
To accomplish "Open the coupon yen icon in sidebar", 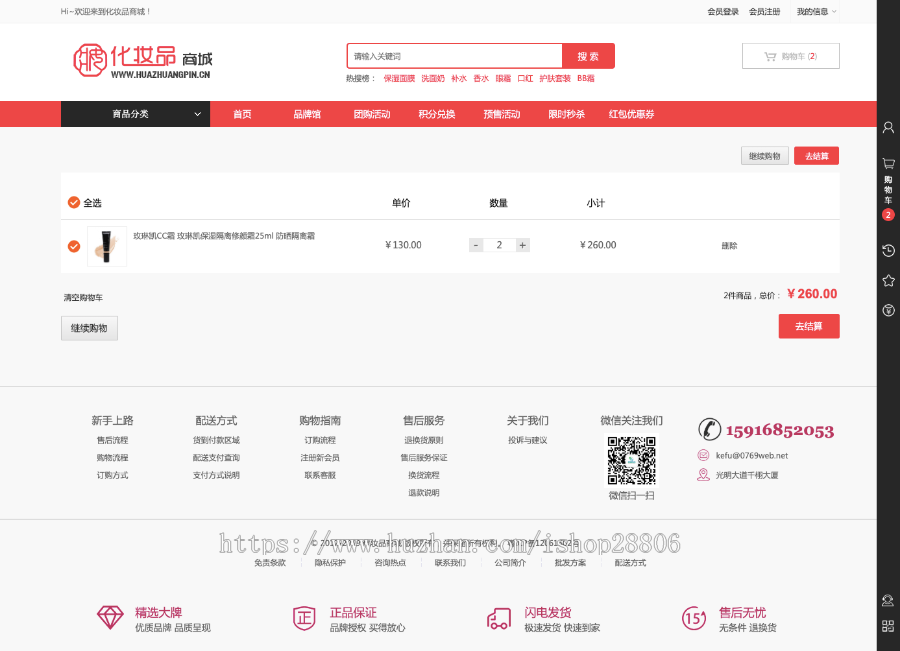I will (889, 311).
